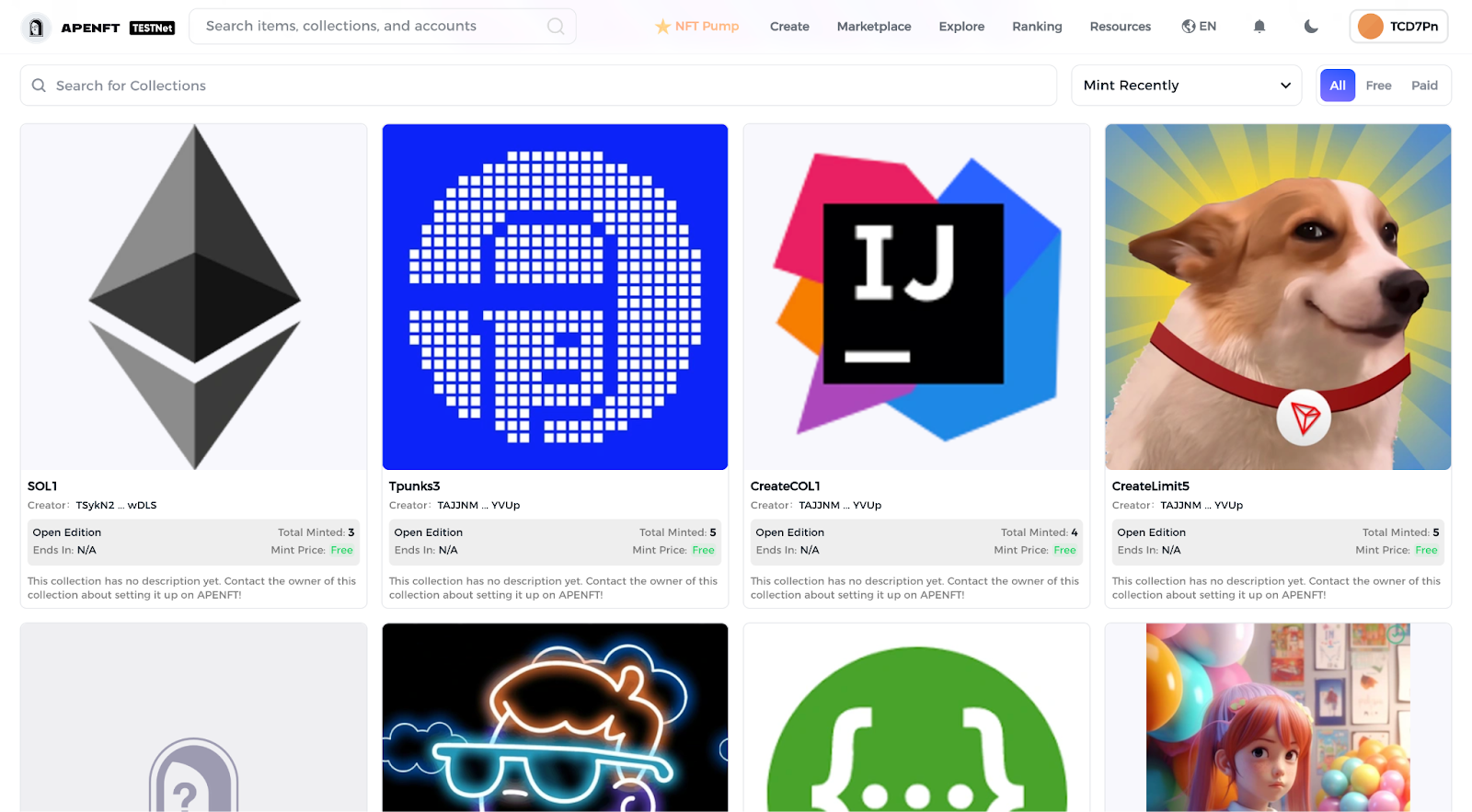
Task: Click the SOL1 collection description text
Action: pos(191,588)
